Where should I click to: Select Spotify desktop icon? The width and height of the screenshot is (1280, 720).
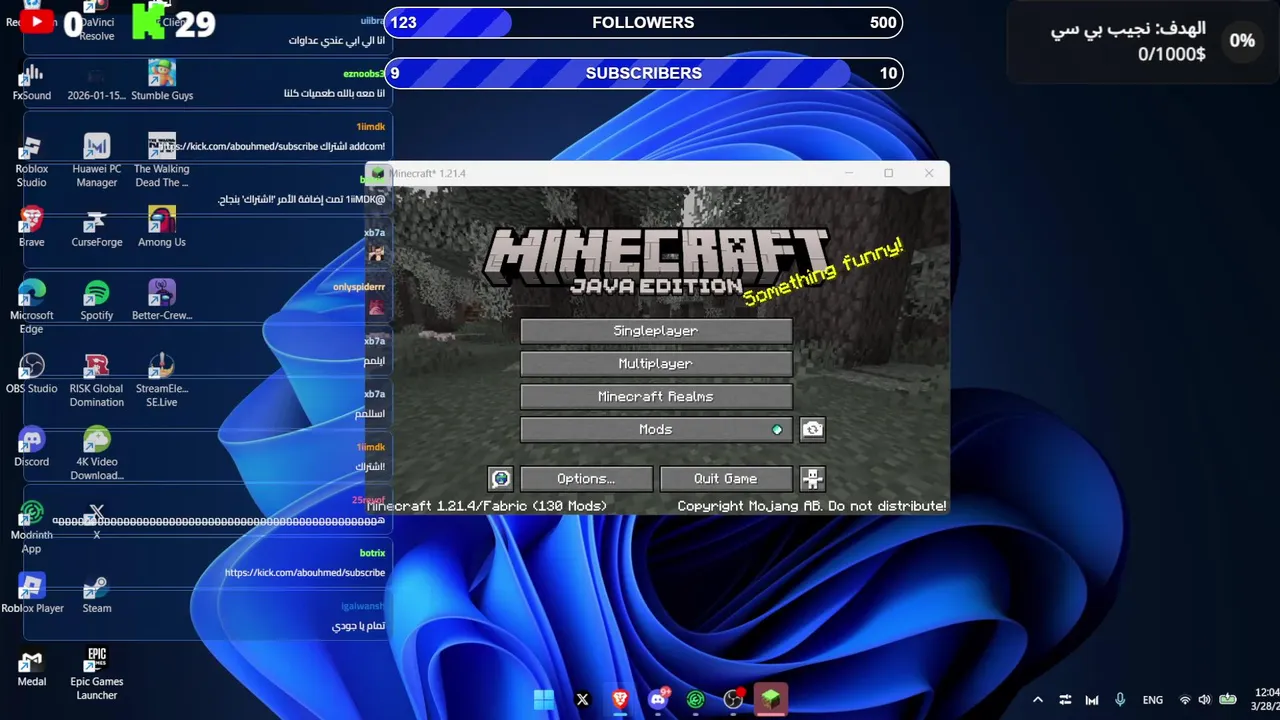point(97,300)
